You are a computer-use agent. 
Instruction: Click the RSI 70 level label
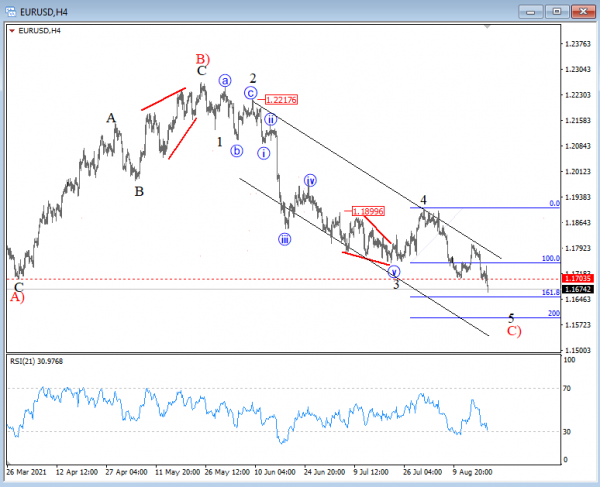click(567, 389)
